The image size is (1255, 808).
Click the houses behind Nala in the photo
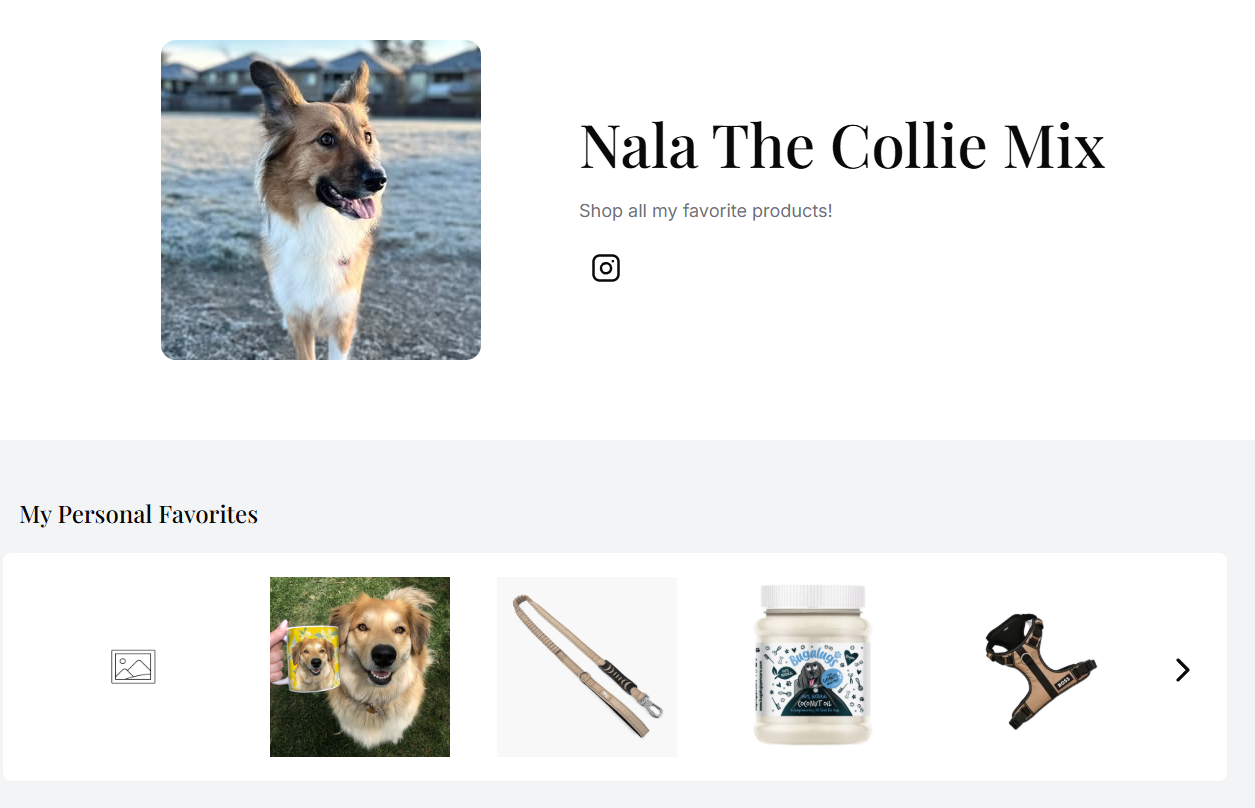321,77
